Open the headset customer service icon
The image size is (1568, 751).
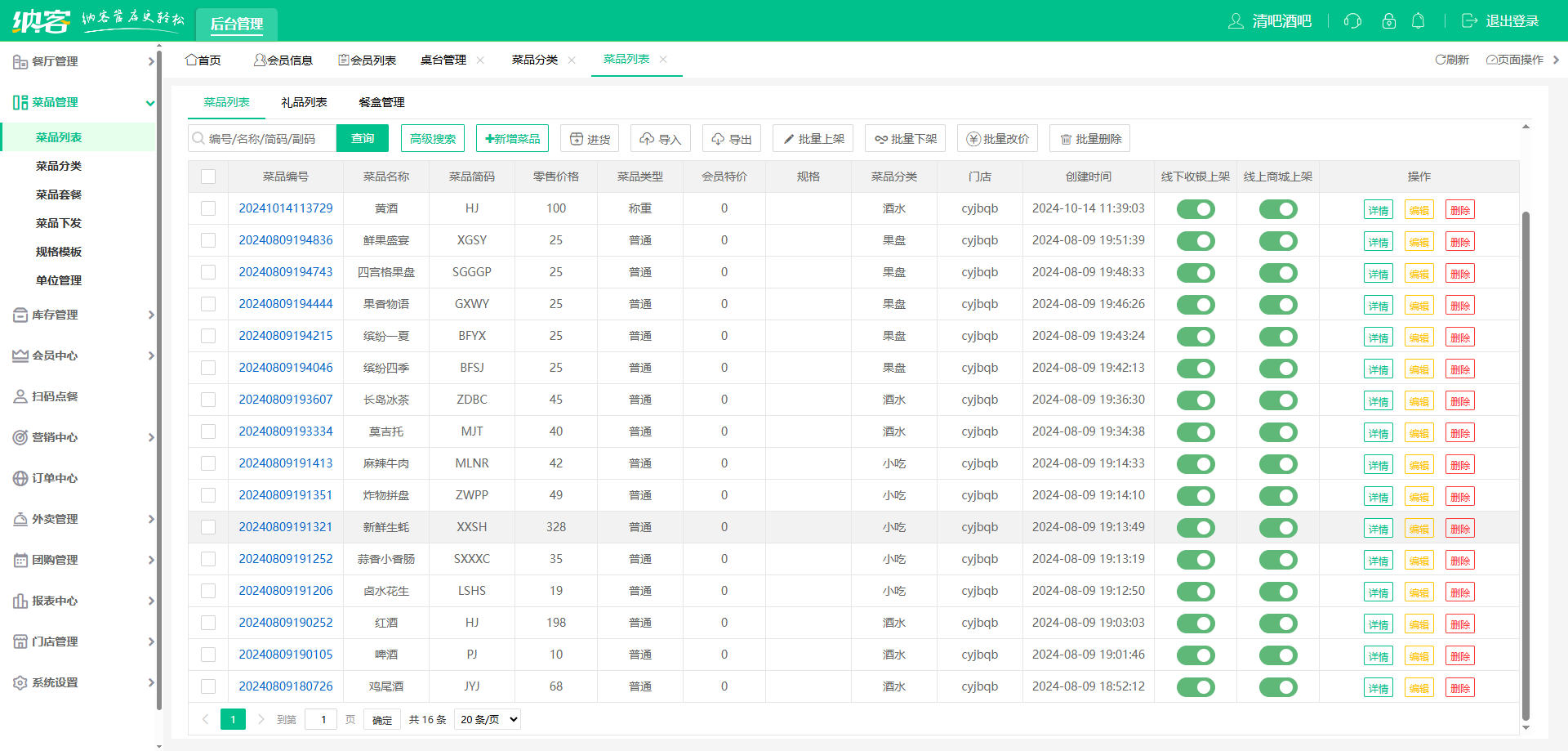click(x=1352, y=21)
